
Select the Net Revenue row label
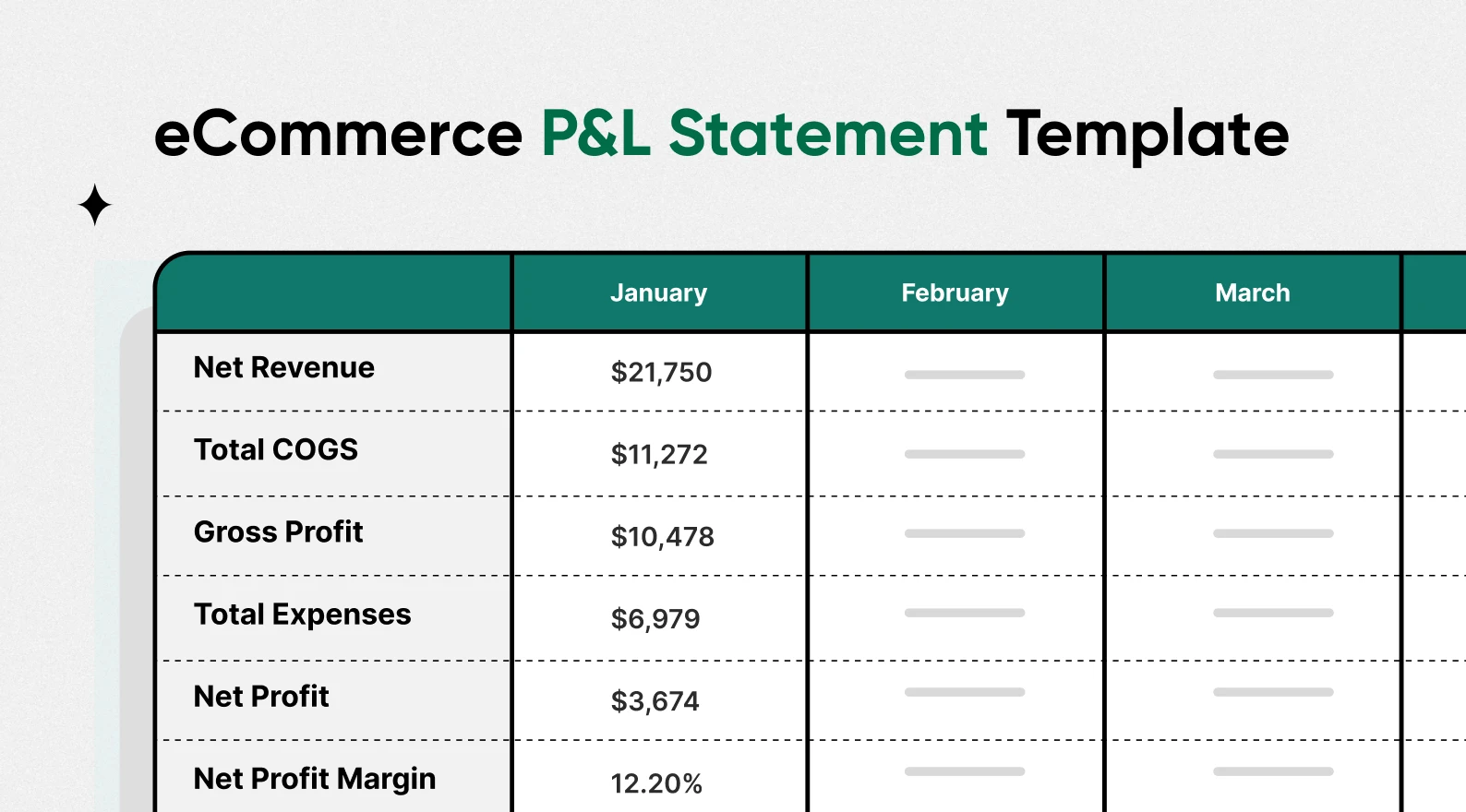284,367
